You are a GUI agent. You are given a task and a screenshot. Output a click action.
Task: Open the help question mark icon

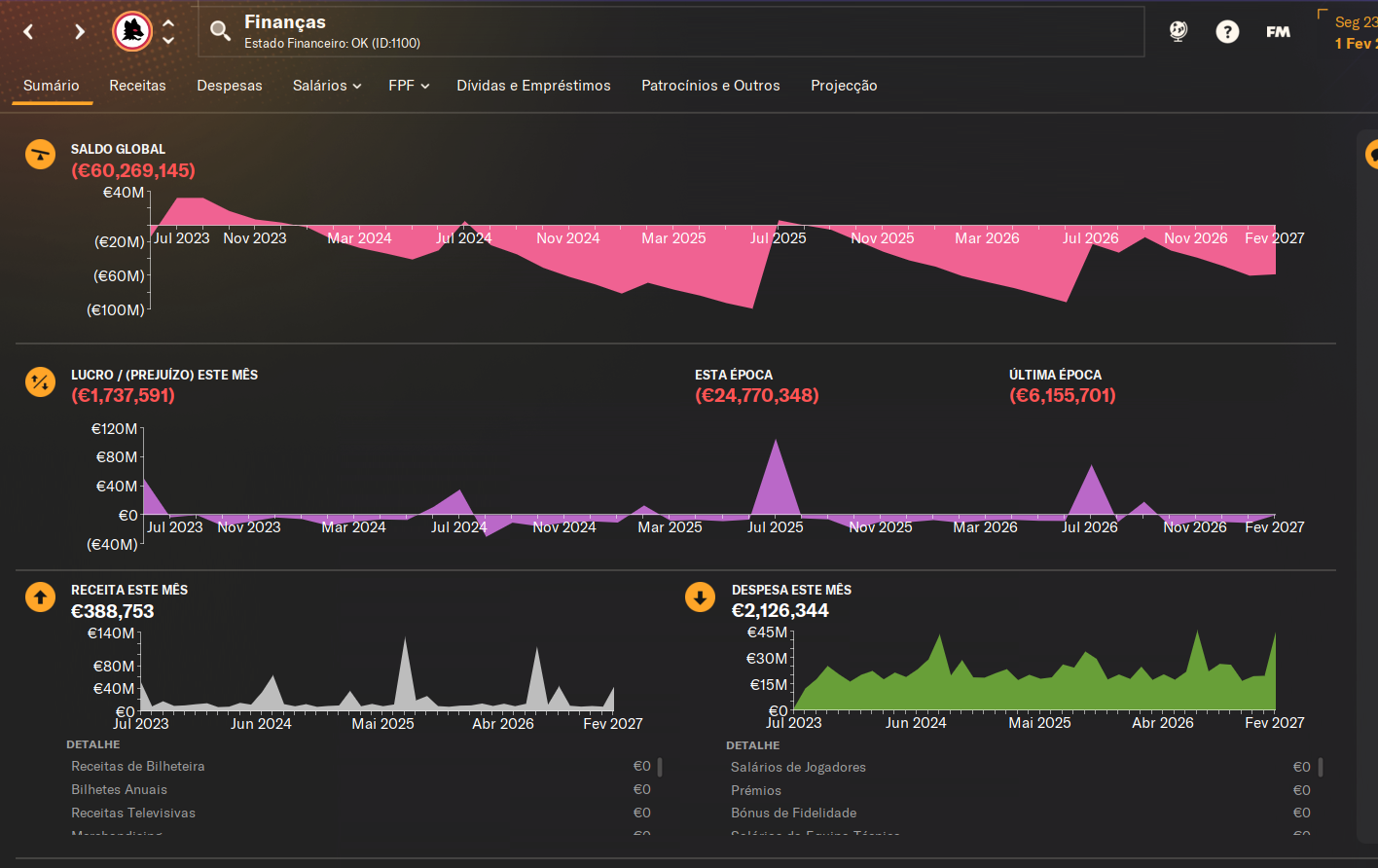point(1228,32)
